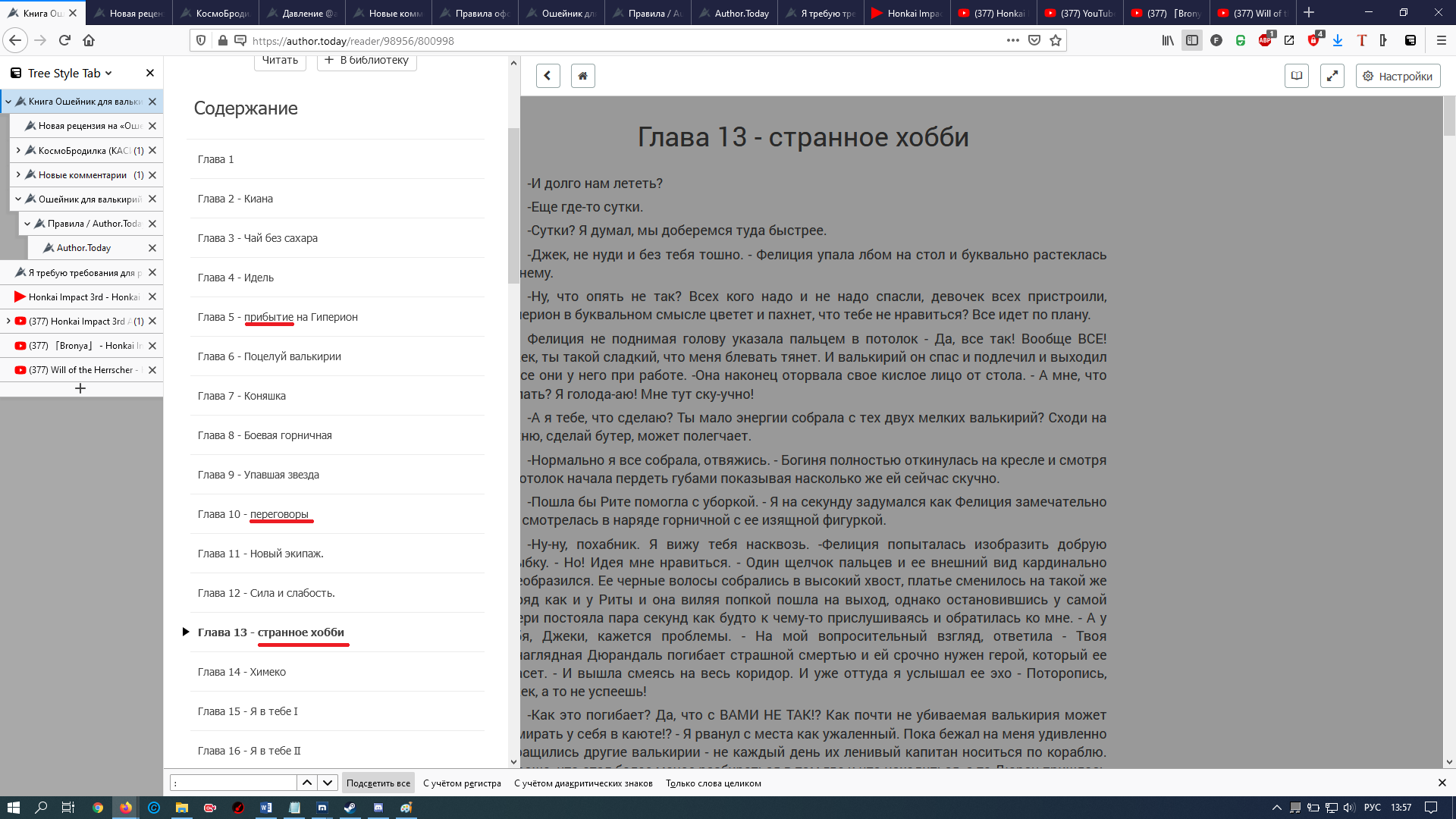Open chapter "Глава 14 - Химеко"

(x=242, y=672)
